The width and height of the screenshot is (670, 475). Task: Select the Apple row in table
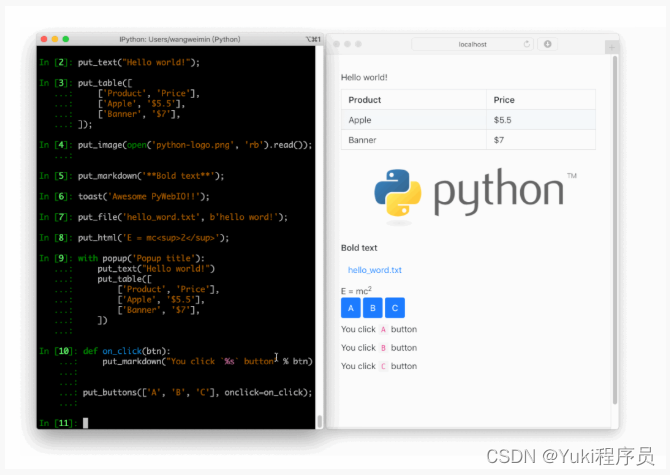click(414, 120)
